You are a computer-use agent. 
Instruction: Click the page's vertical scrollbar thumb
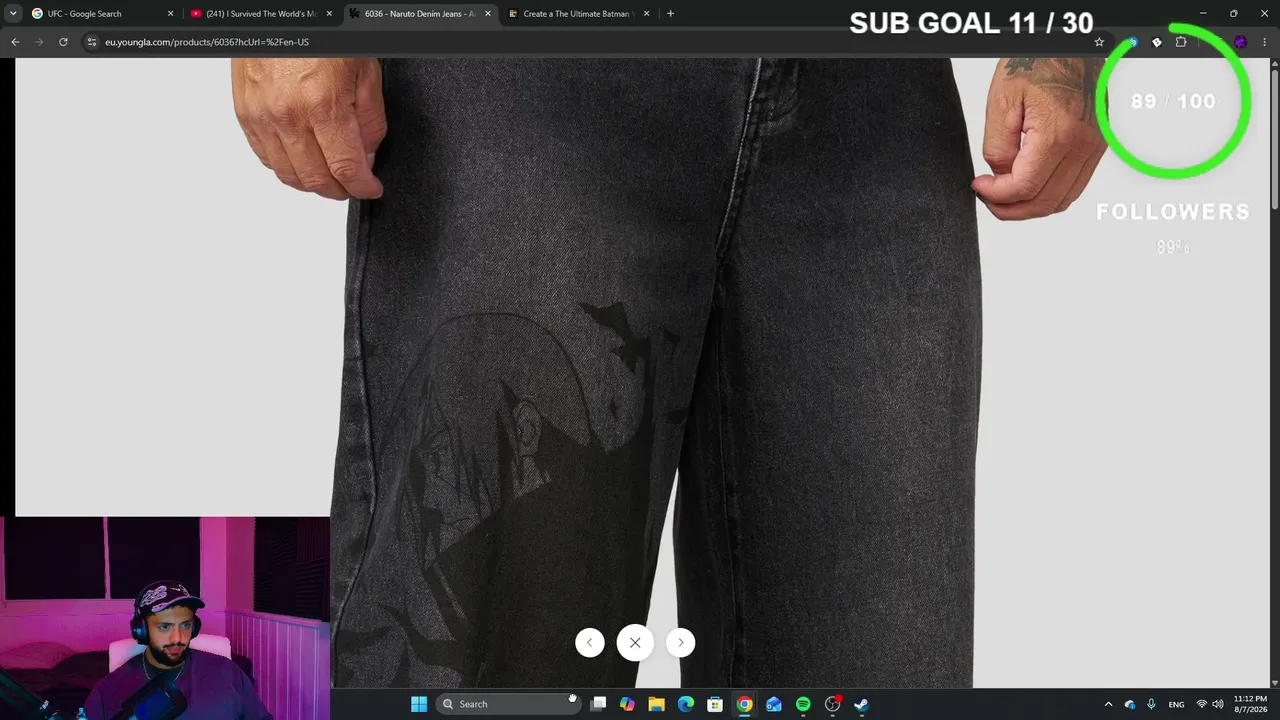(x=1275, y=140)
